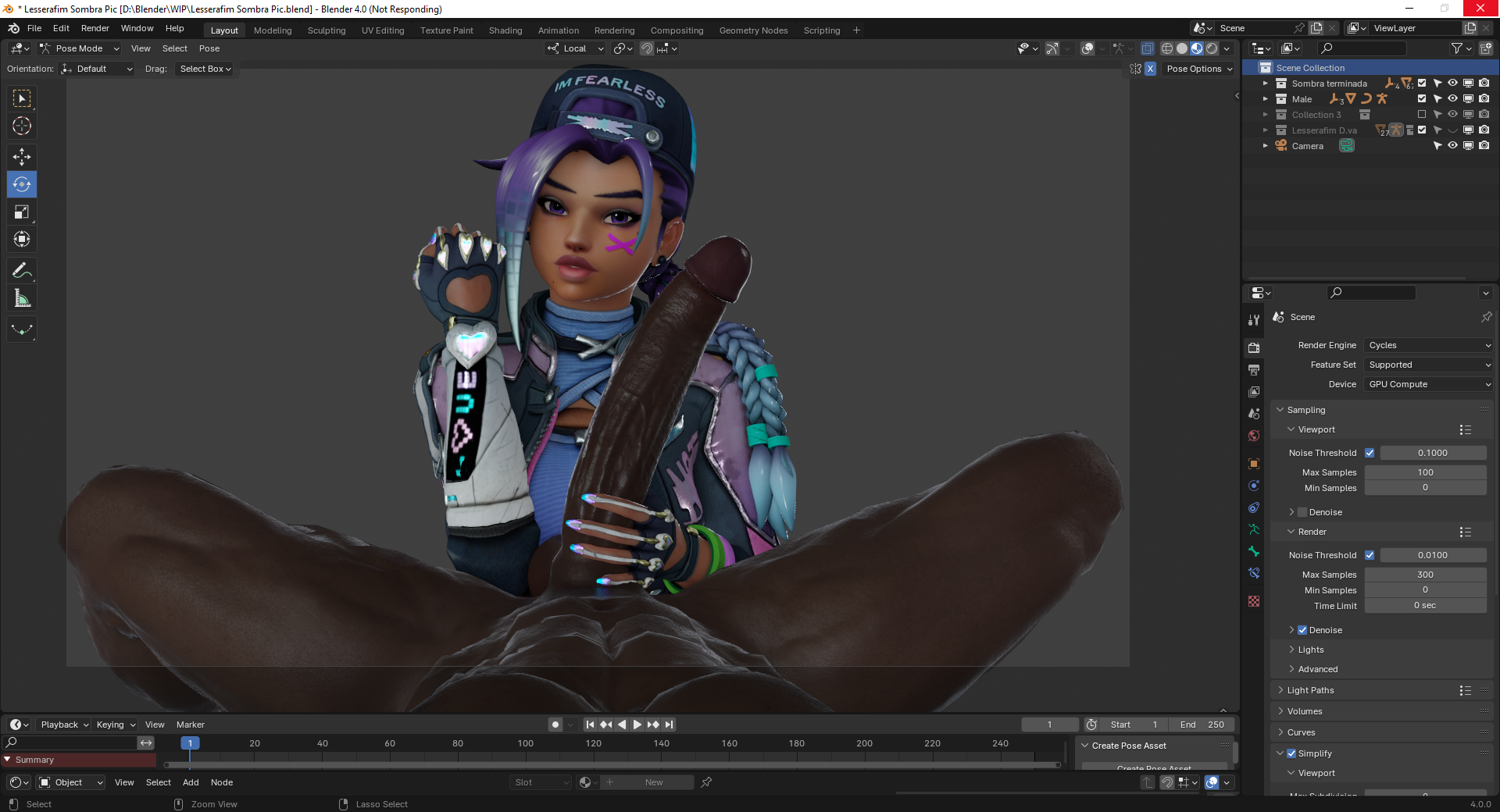Screen dimensions: 1500x812
Task: Open the Window menu
Action: (x=137, y=28)
